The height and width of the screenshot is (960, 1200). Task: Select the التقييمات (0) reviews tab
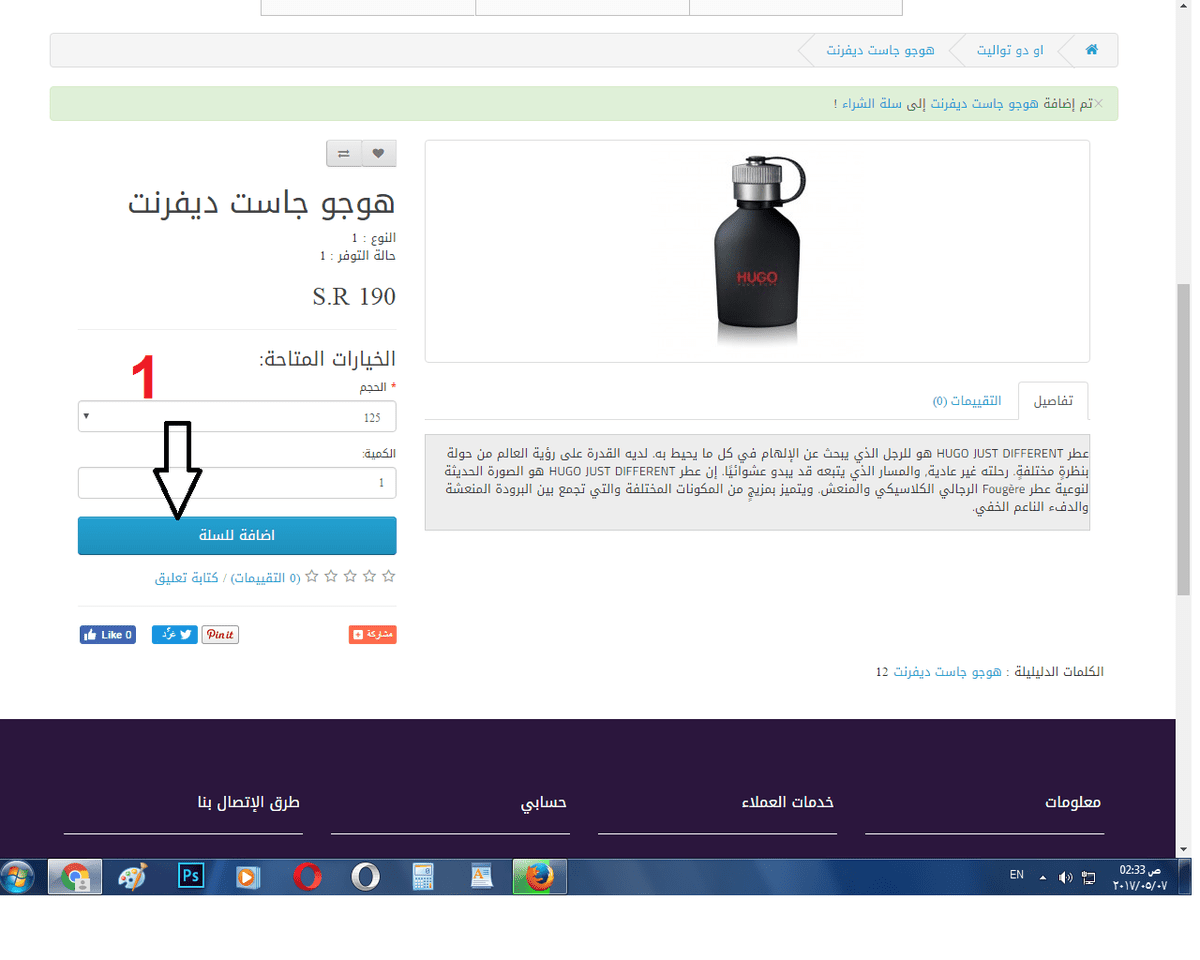coord(967,401)
